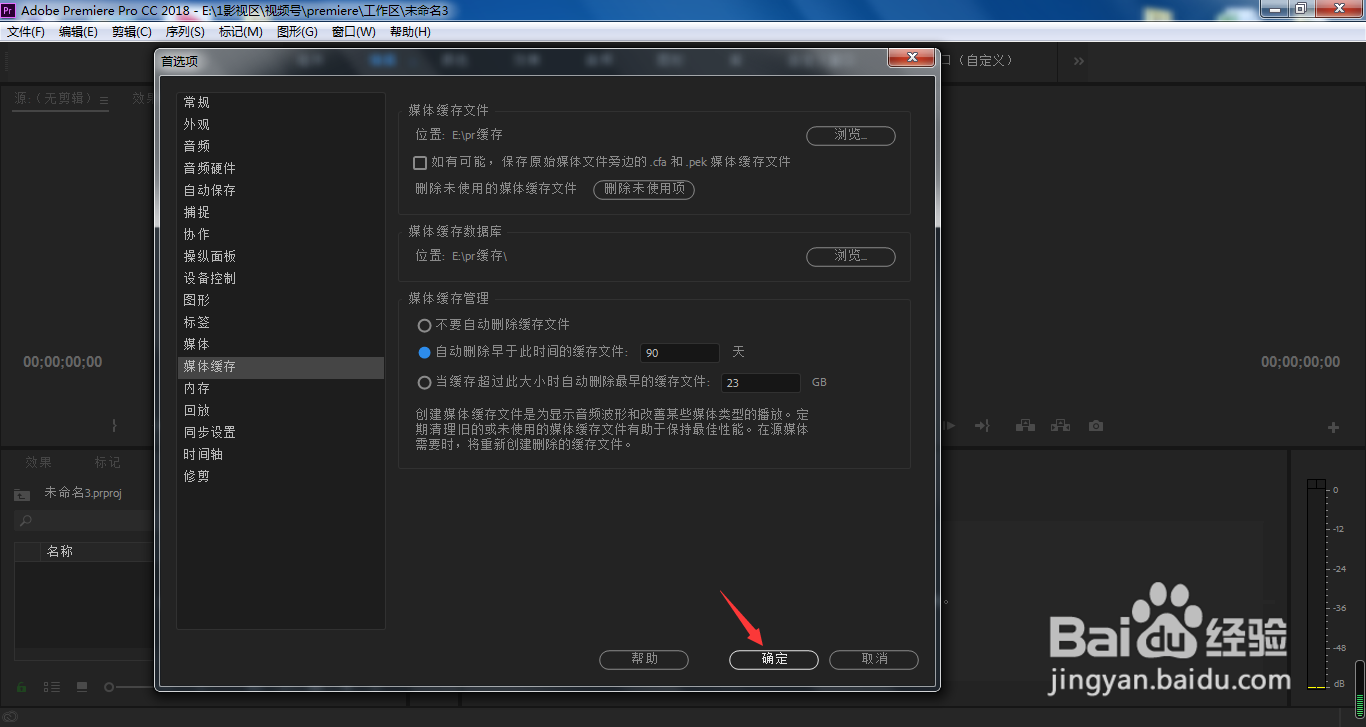Click the 90 天 days input field
This screenshot has height=727, width=1366.
pyautogui.click(x=680, y=353)
